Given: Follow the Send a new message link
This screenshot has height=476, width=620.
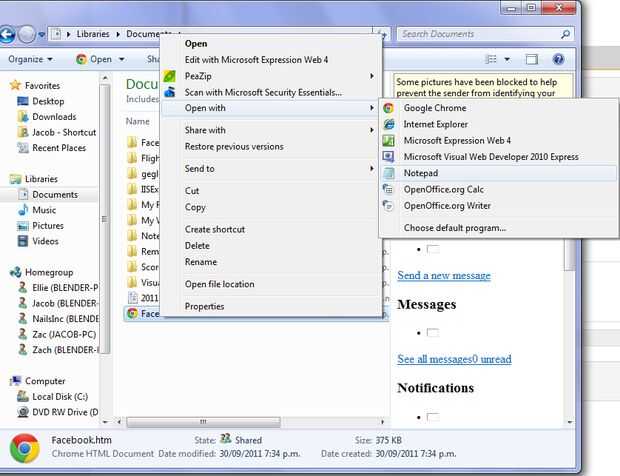Looking at the screenshot, I should (444, 275).
